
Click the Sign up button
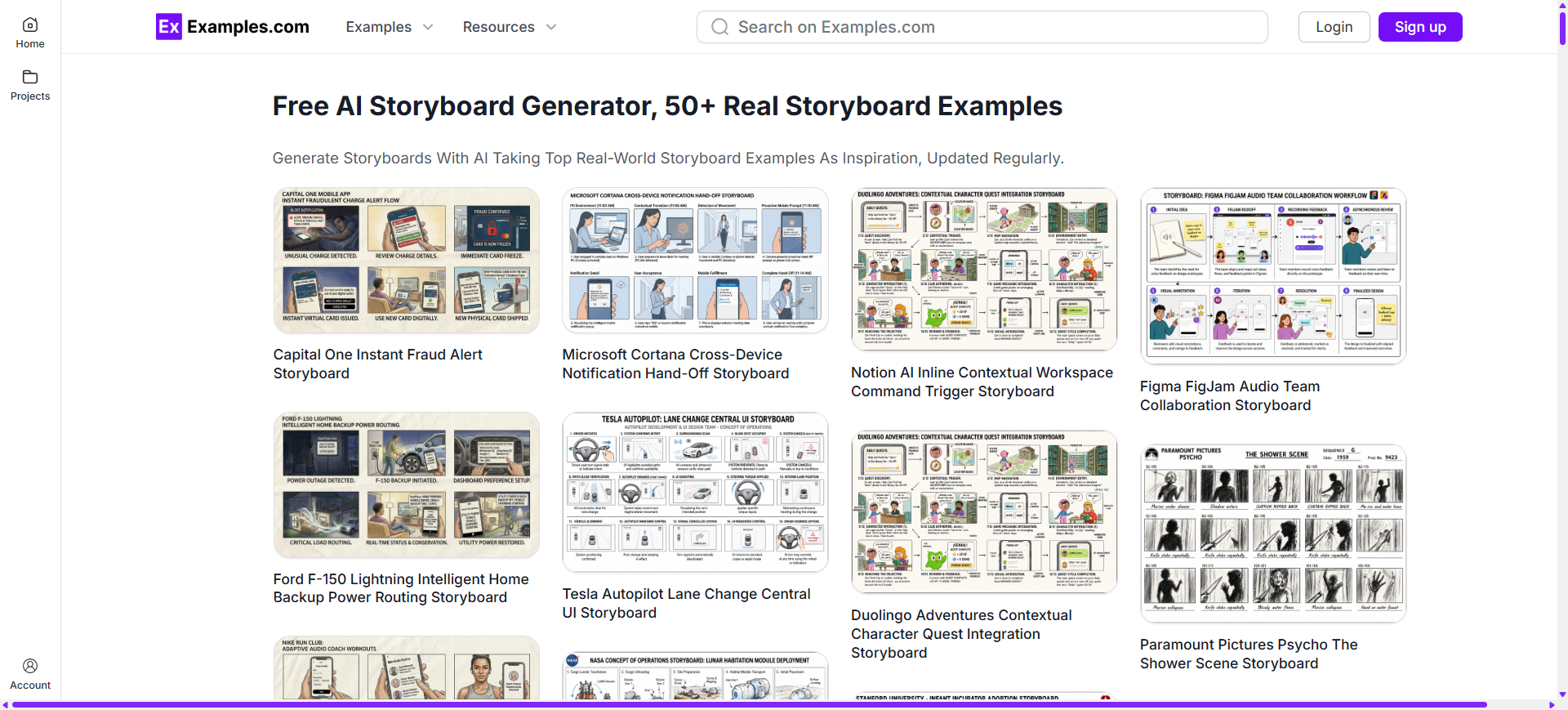tap(1420, 27)
